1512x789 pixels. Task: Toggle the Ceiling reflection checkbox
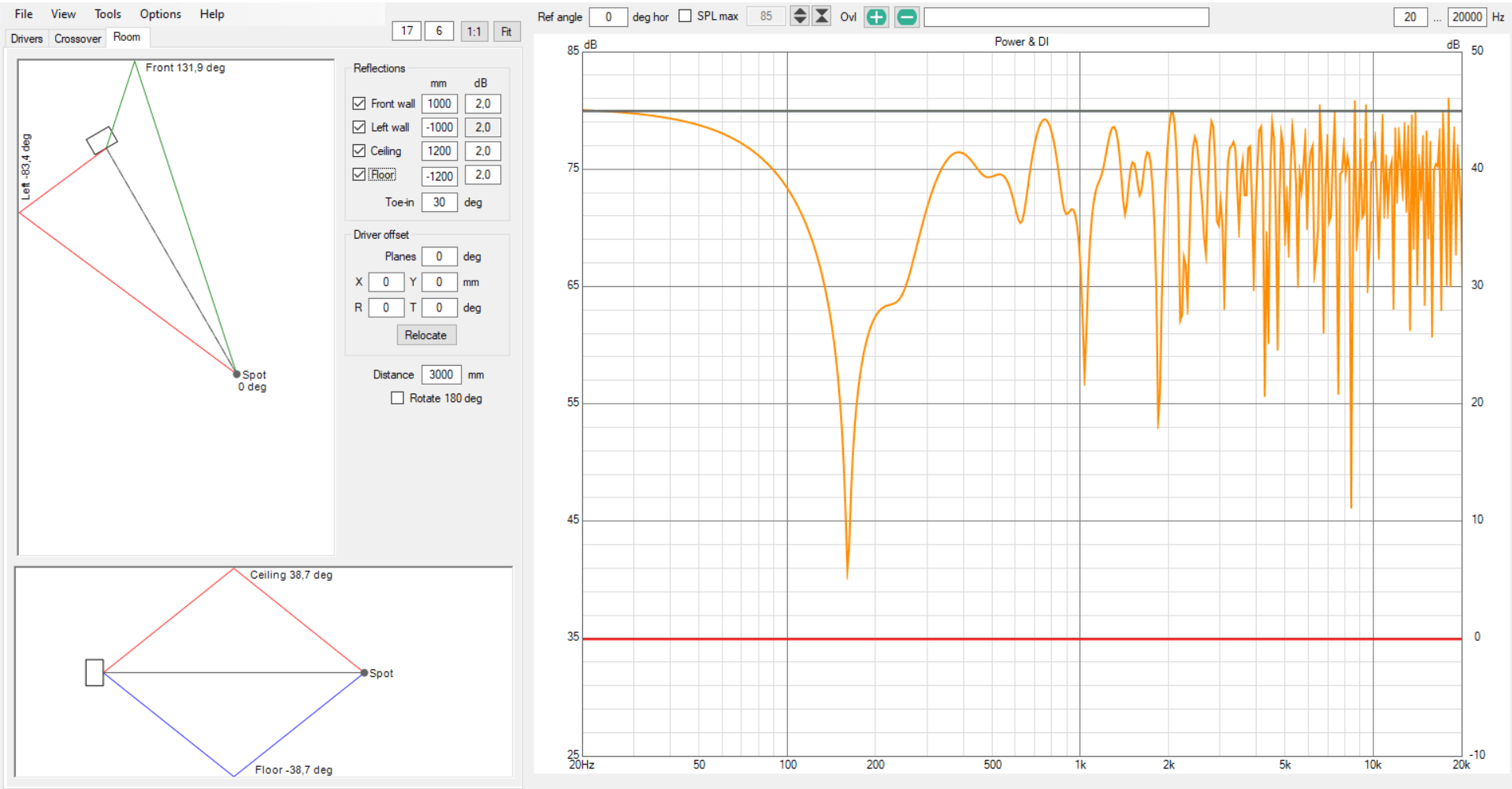(359, 151)
